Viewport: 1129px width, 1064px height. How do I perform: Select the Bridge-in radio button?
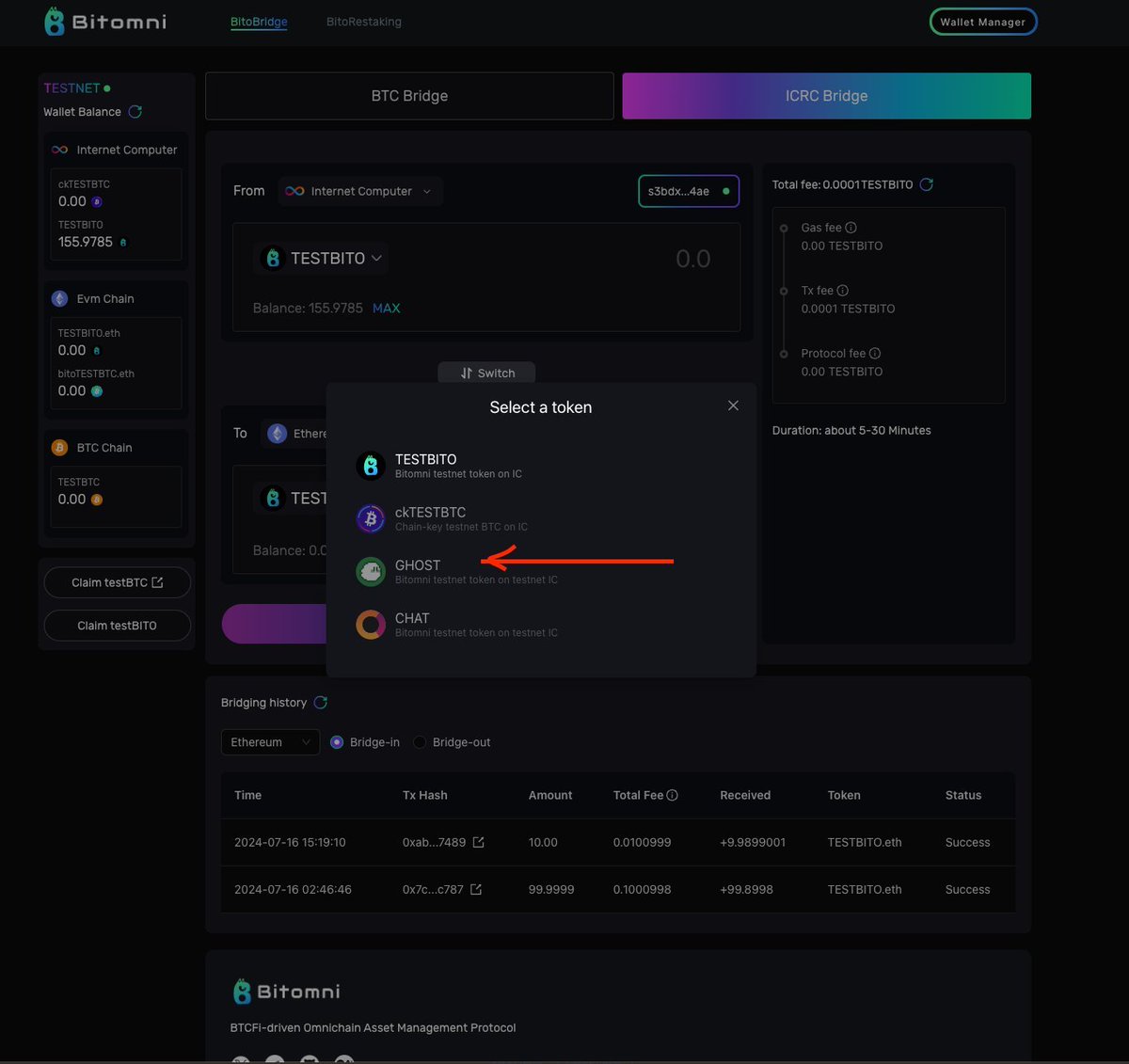tap(337, 742)
